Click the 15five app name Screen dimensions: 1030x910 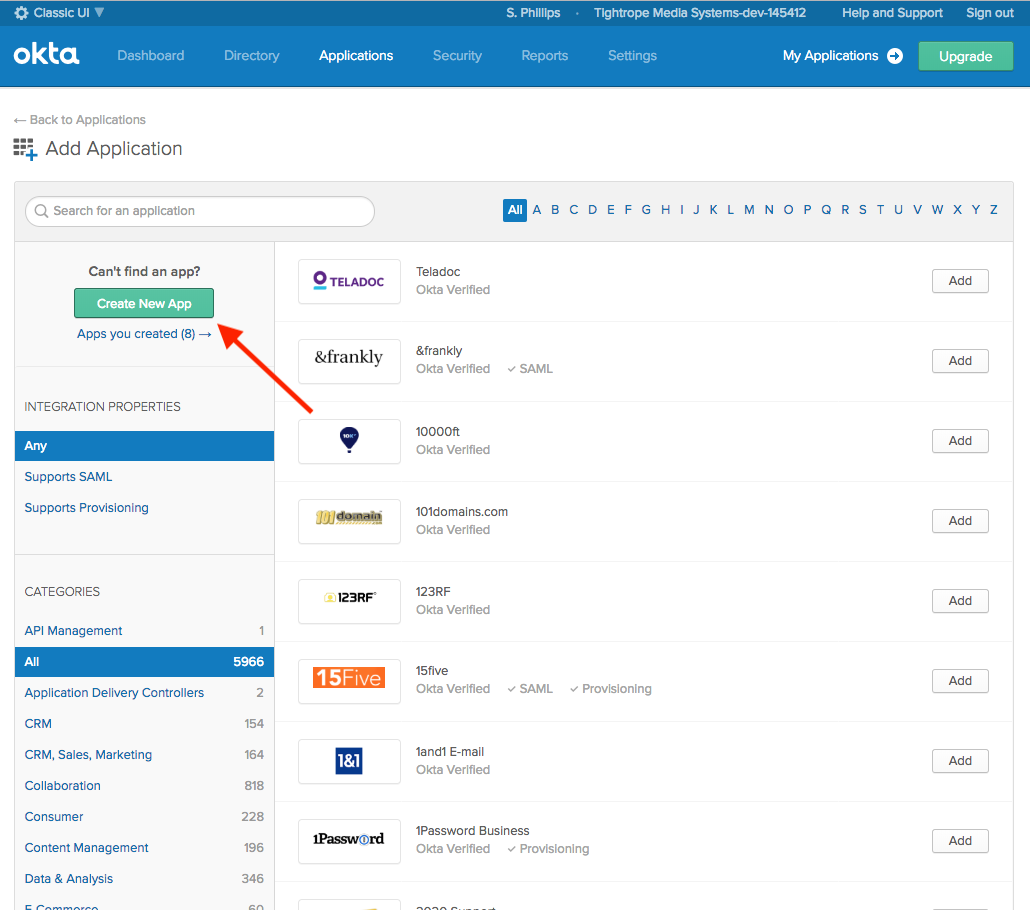[x=432, y=671]
